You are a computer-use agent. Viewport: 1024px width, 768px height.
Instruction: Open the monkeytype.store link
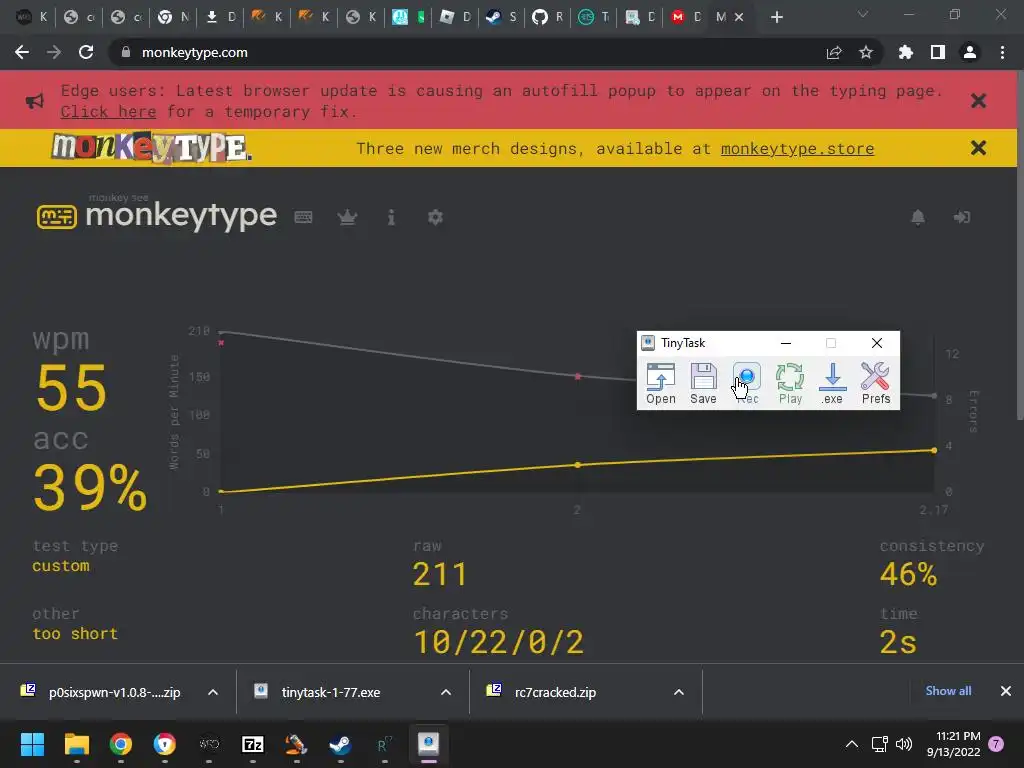click(797, 149)
